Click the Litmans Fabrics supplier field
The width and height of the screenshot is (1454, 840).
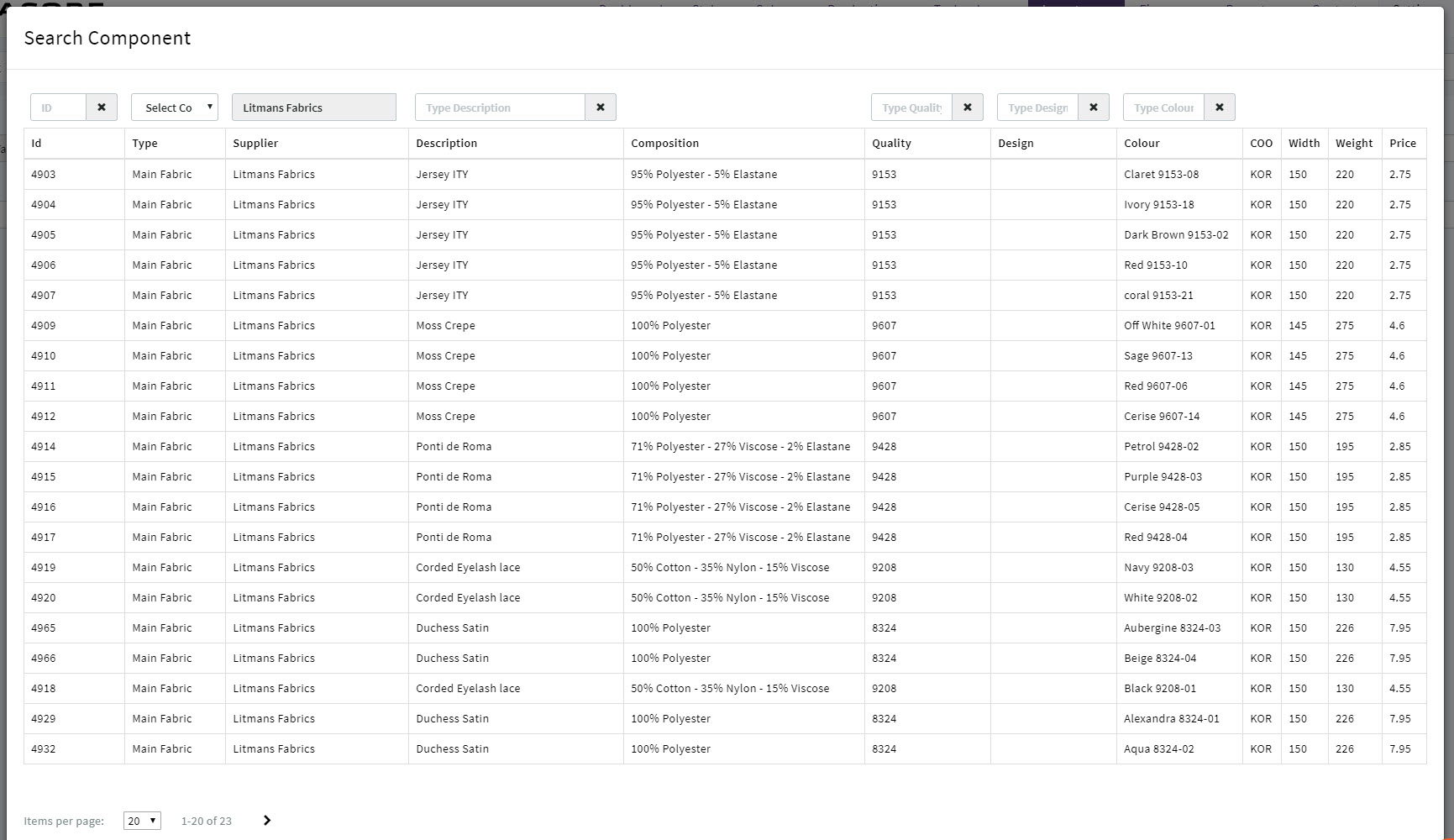[313, 107]
